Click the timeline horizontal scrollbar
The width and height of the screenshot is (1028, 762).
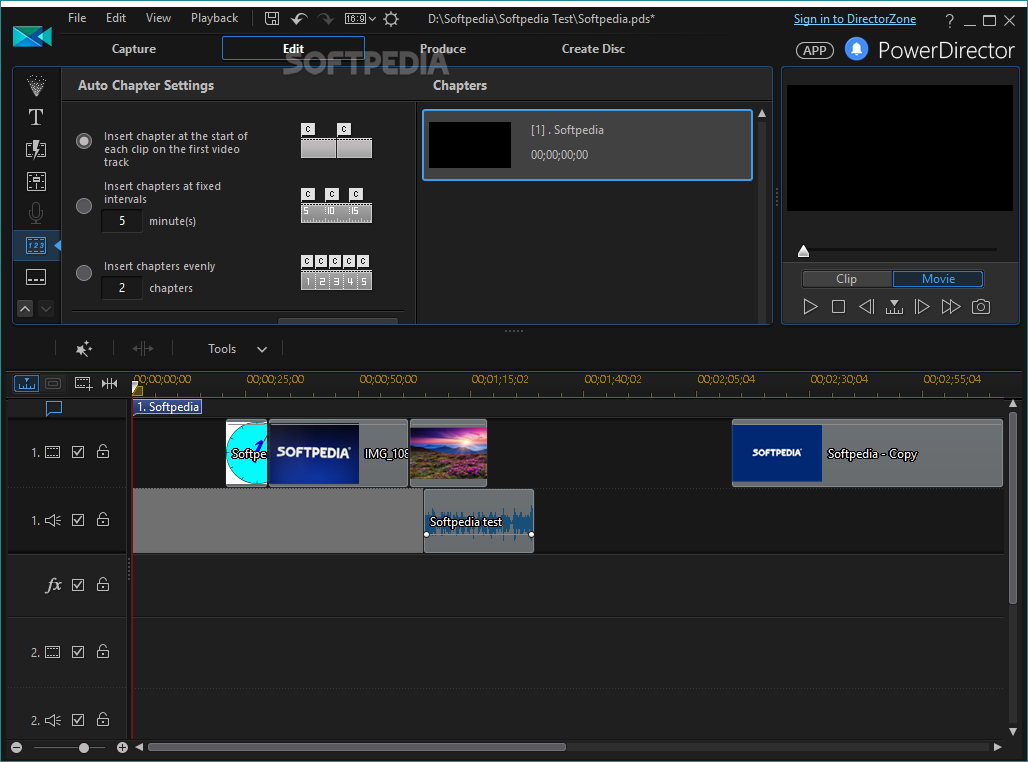click(357, 747)
